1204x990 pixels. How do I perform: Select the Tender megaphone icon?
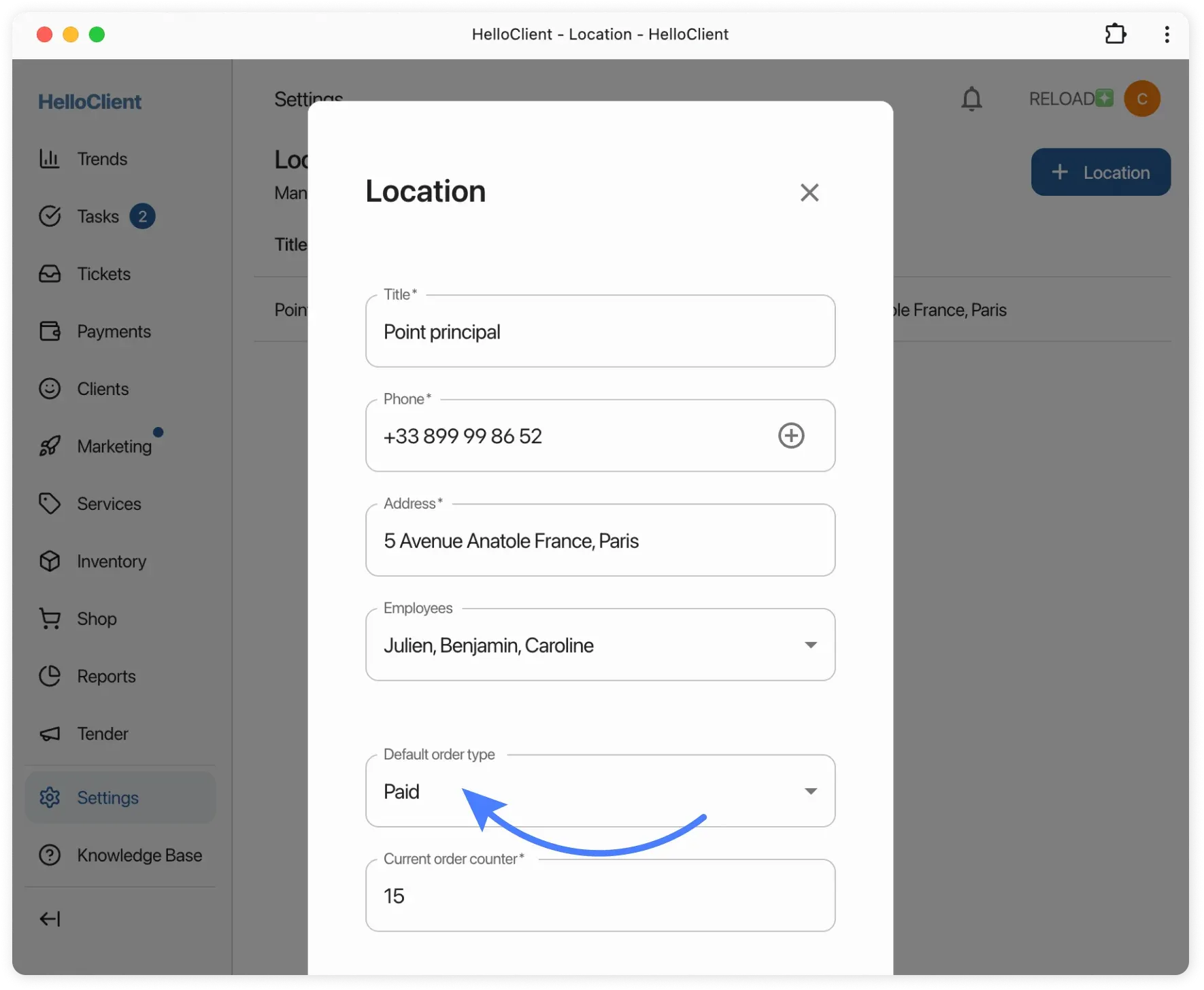50,734
